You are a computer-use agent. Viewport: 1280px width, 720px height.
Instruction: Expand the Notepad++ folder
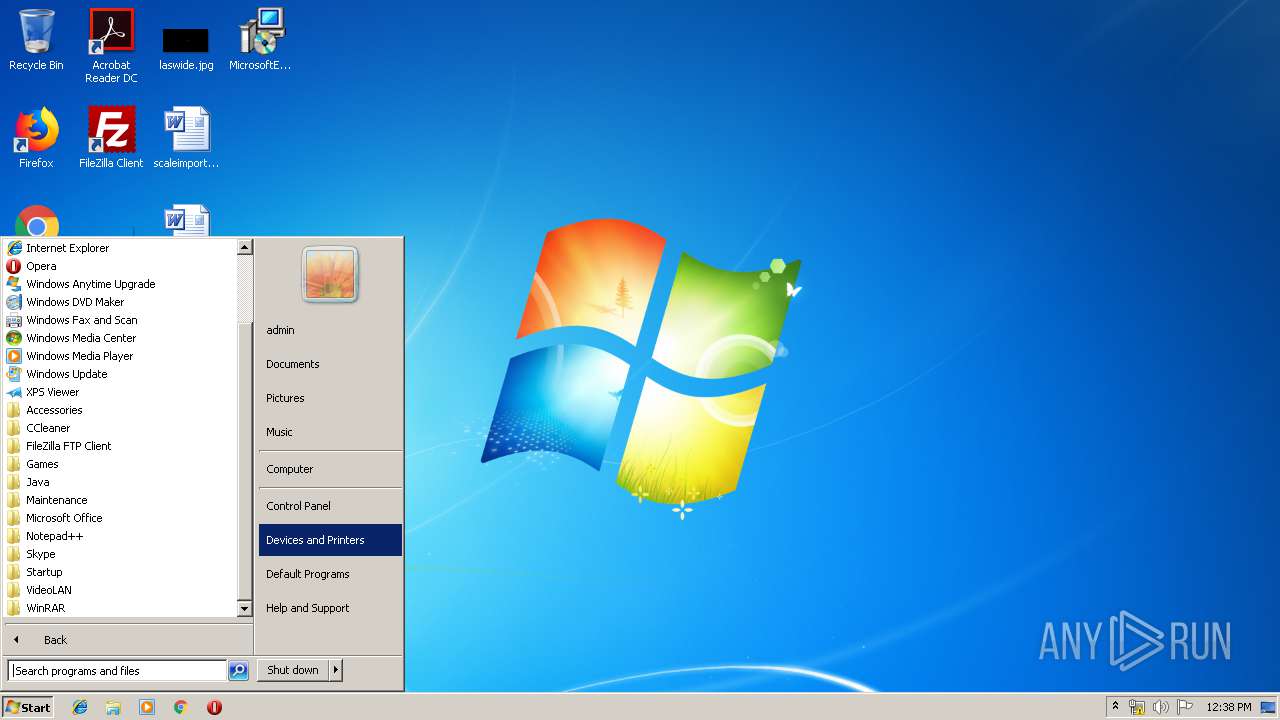120,536
